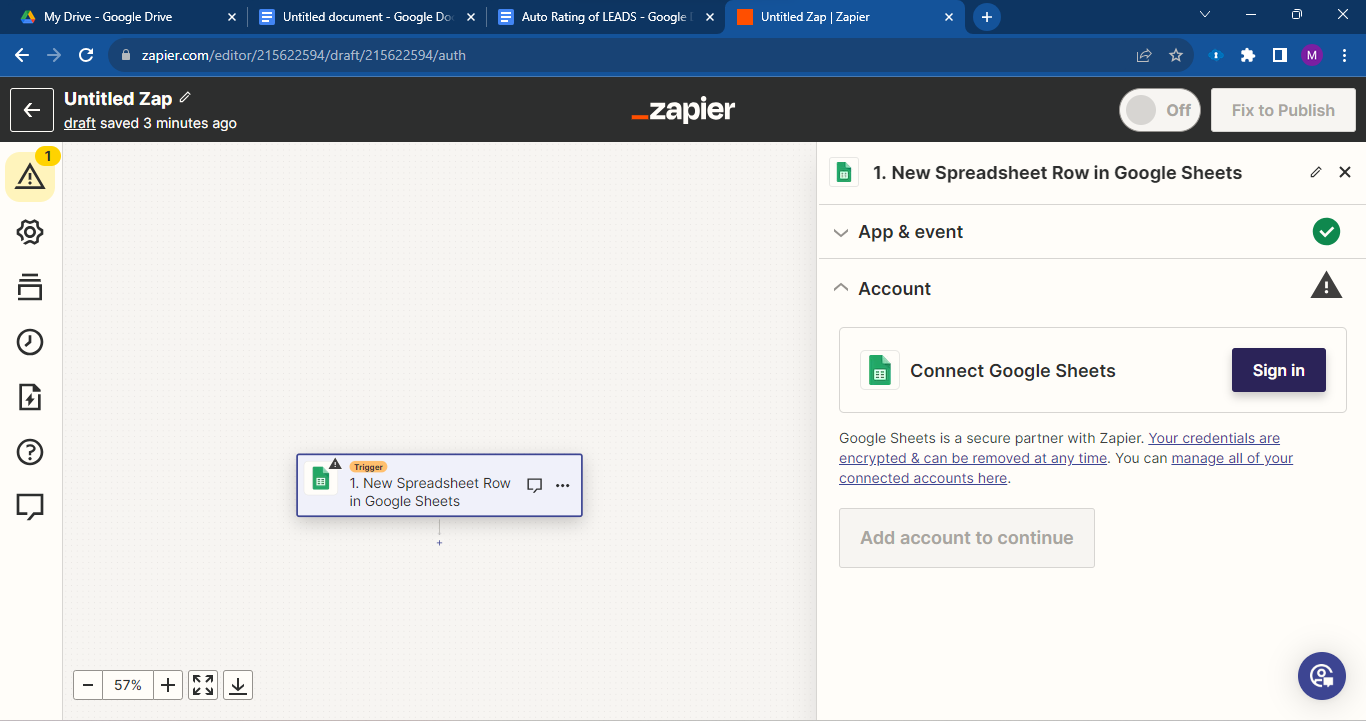
Task: Open Chrome tab search dropdown arrow
Action: 1205,15
